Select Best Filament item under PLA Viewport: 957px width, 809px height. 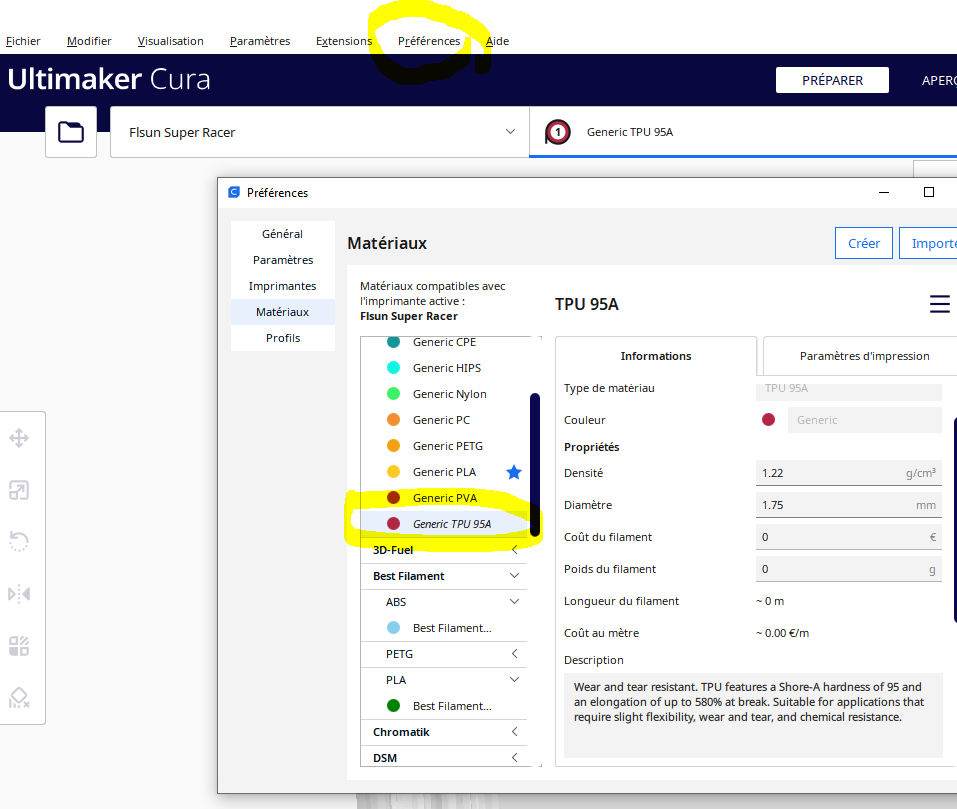coord(444,706)
